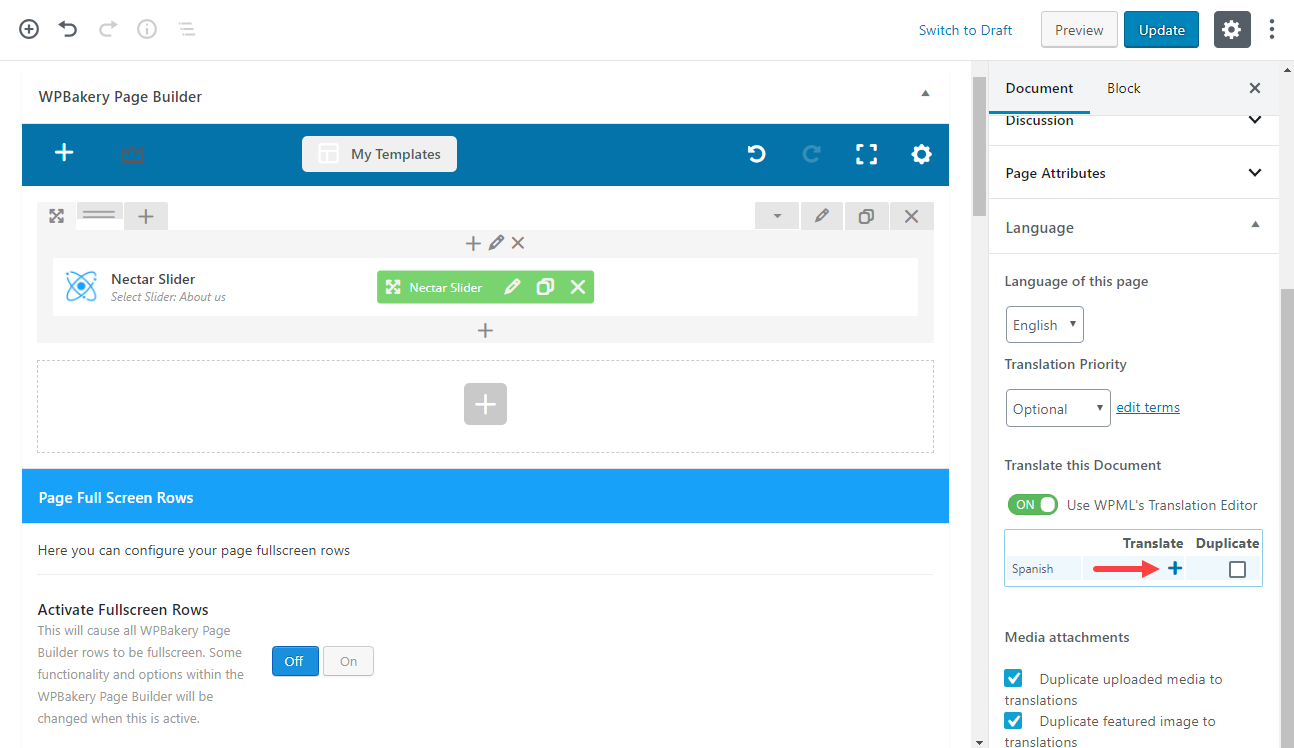Click the Nectar Slider atom icon
Screen dimensions: 1294x748
coord(81,287)
